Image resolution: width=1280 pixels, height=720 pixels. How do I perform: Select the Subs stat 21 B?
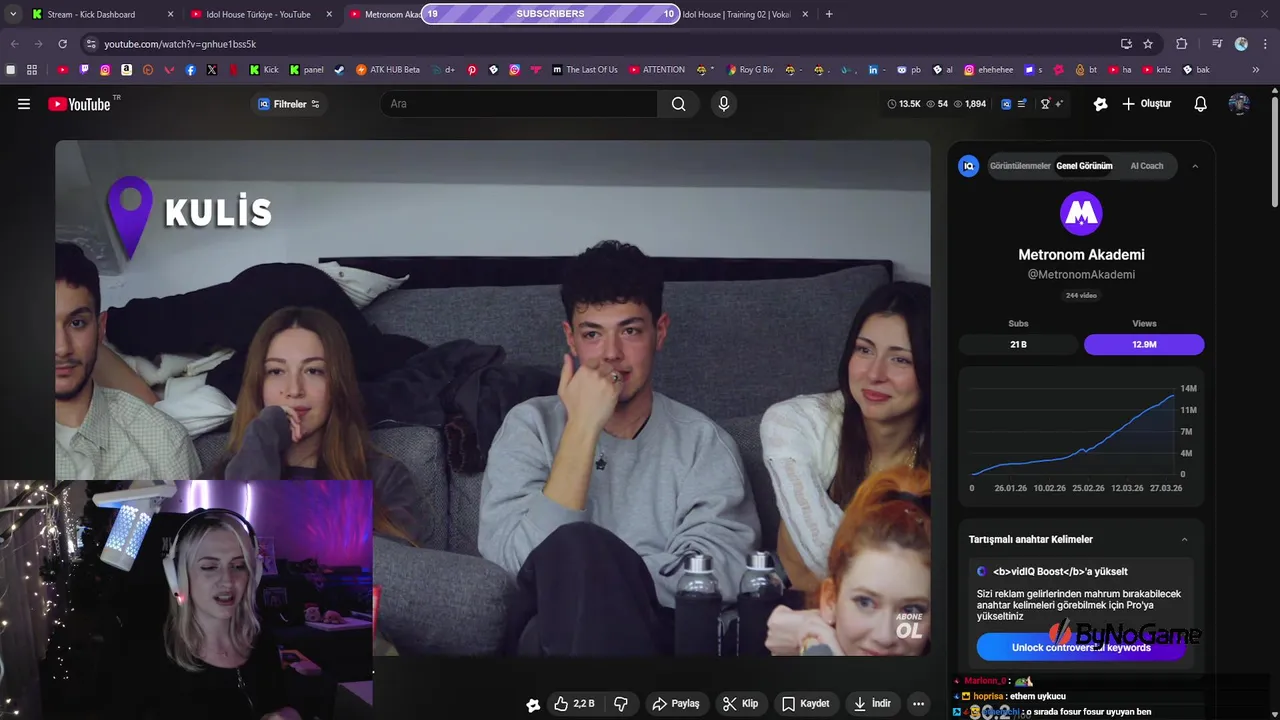tap(1018, 344)
